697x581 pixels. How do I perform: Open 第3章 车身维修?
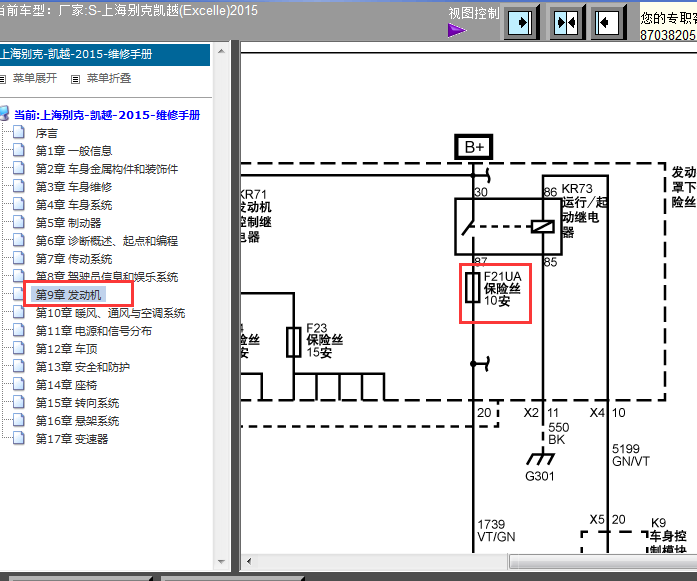click(x=74, y=187)
